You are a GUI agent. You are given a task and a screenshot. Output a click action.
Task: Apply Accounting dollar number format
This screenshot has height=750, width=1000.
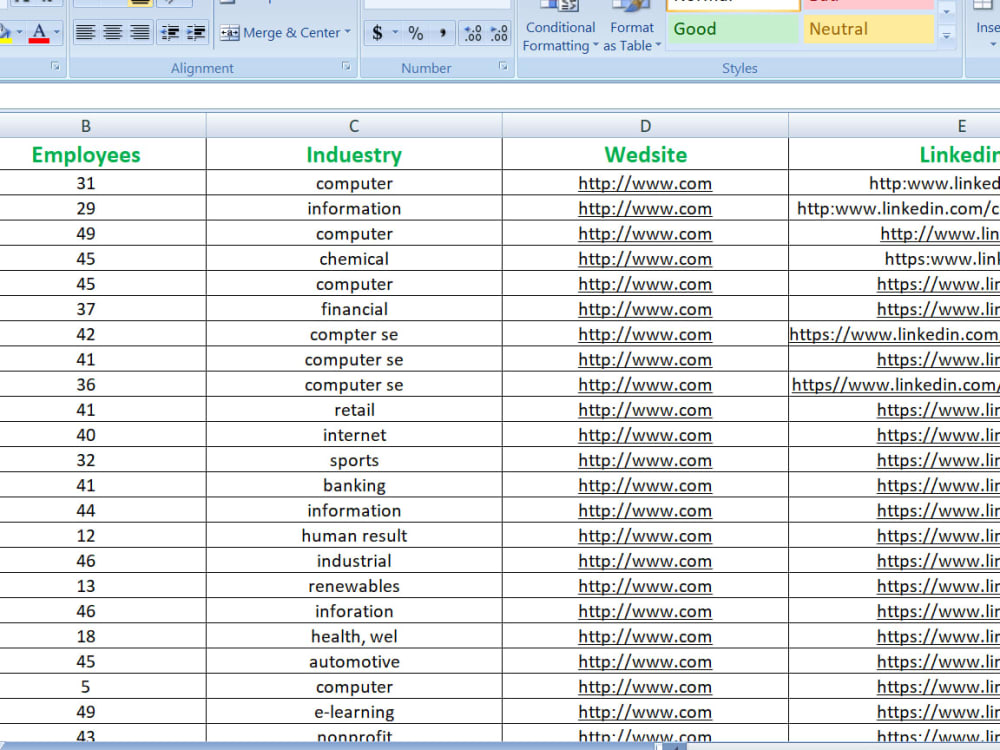pos(377,33)
